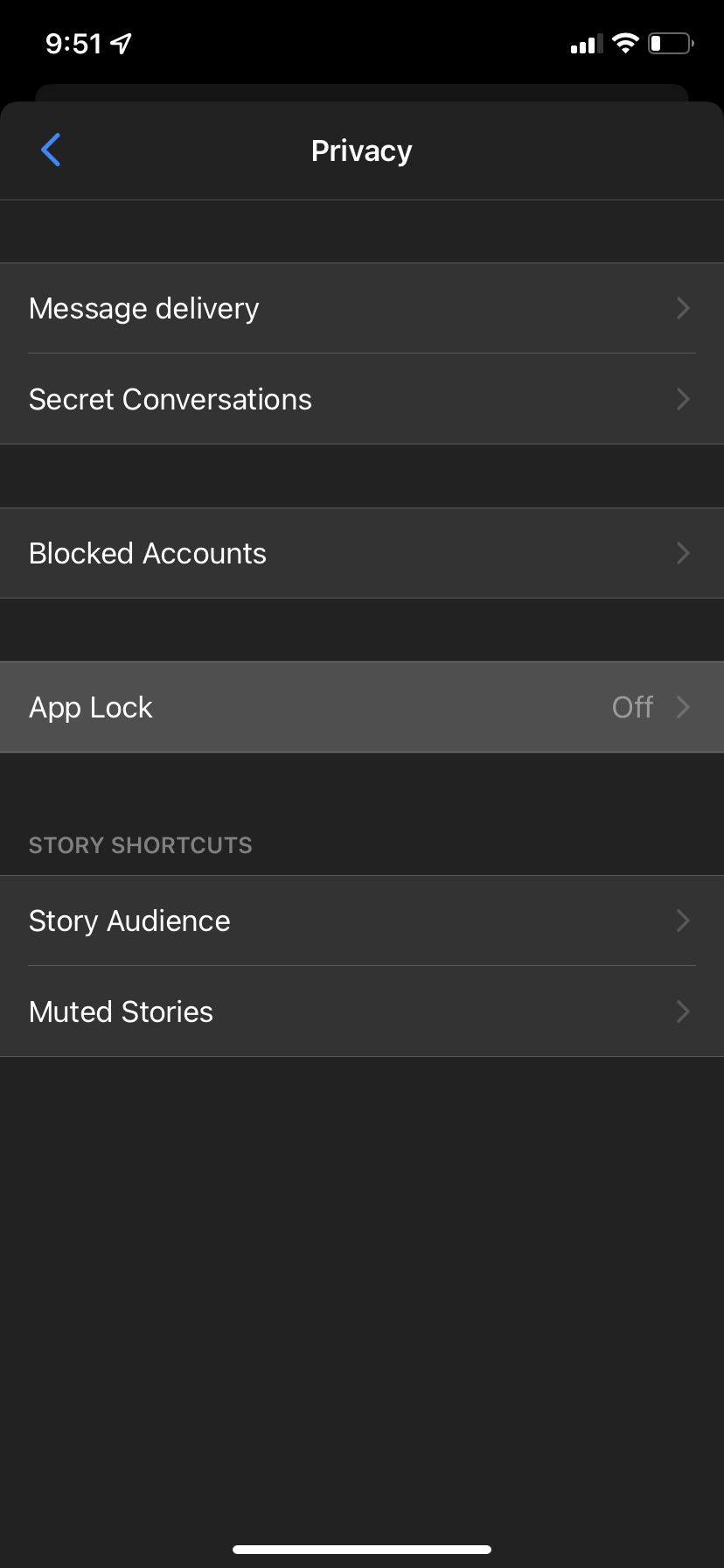Tap the blue back arrow

[x=51, y=150]
